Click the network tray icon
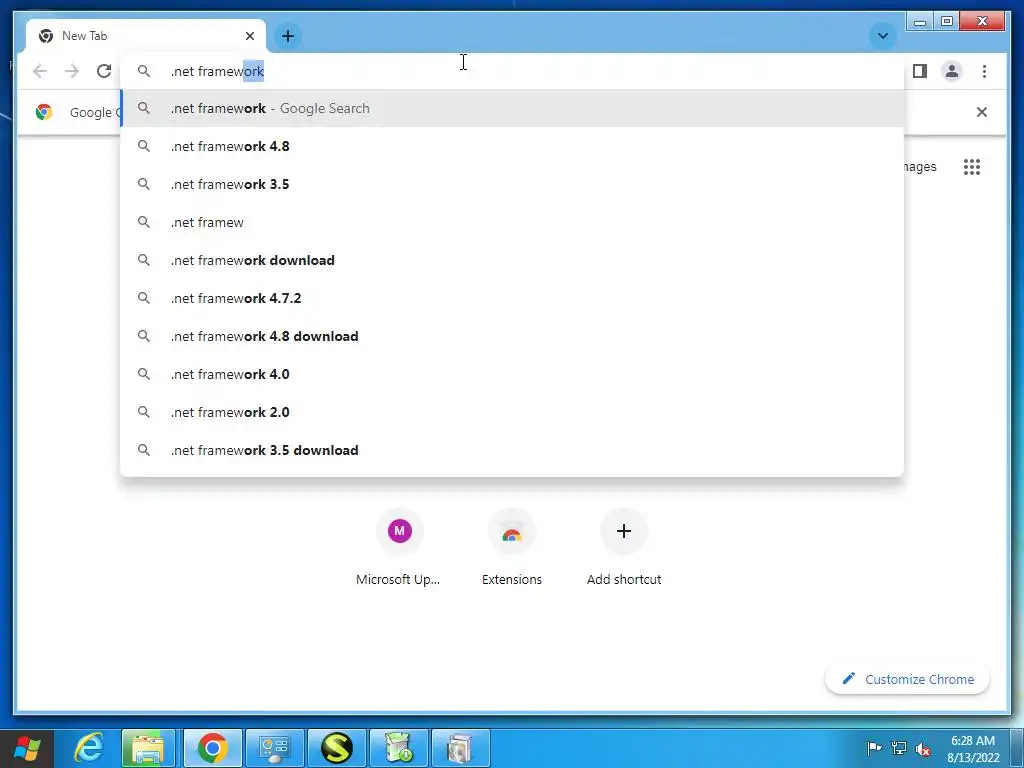The width and height of the screenshot is (1024, 768). tap(899, 748)
